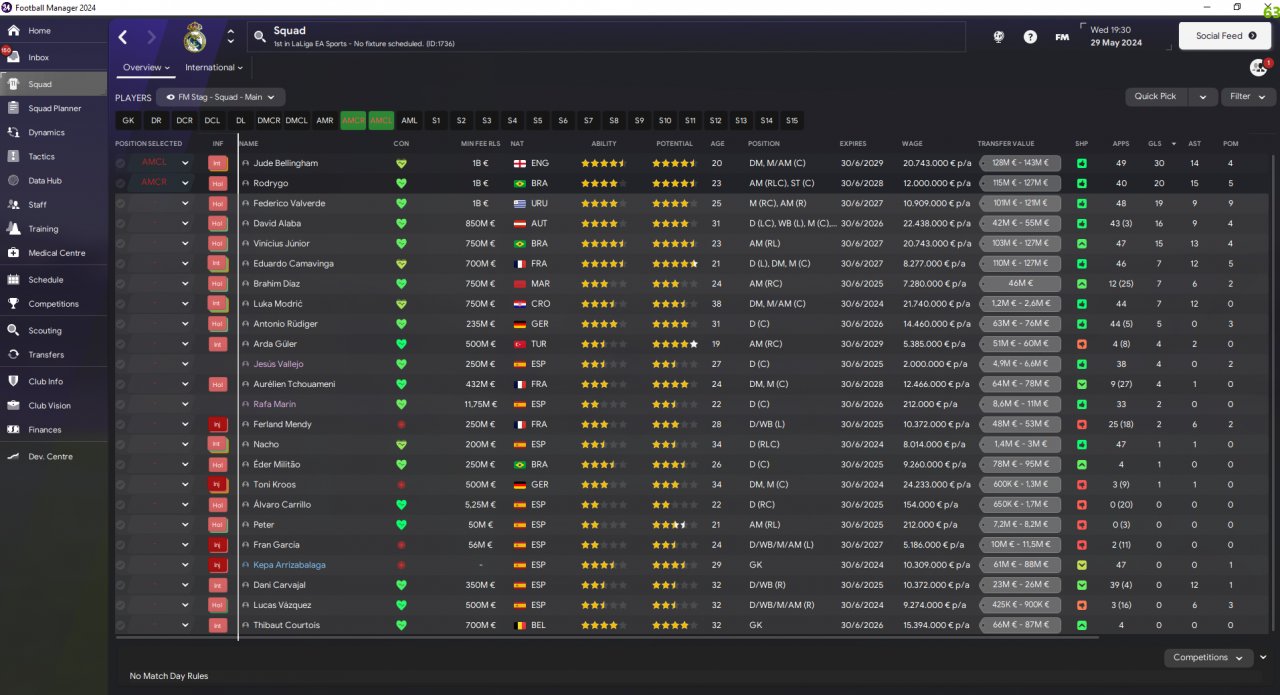Open the Social Feed button
Screen dimensions: 1280x695
tap(1225, 36)
